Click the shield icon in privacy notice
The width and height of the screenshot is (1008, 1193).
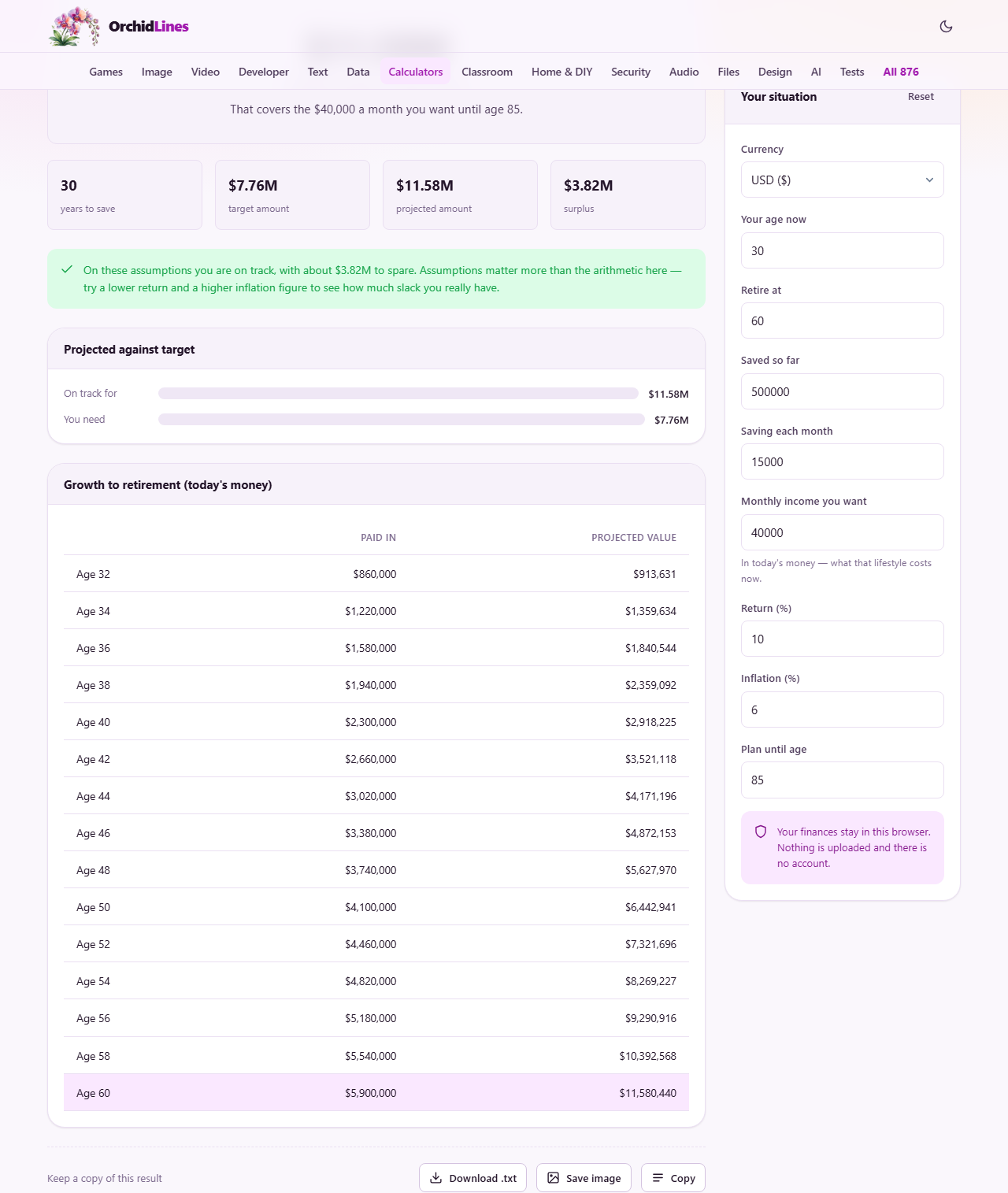[761, 832]
